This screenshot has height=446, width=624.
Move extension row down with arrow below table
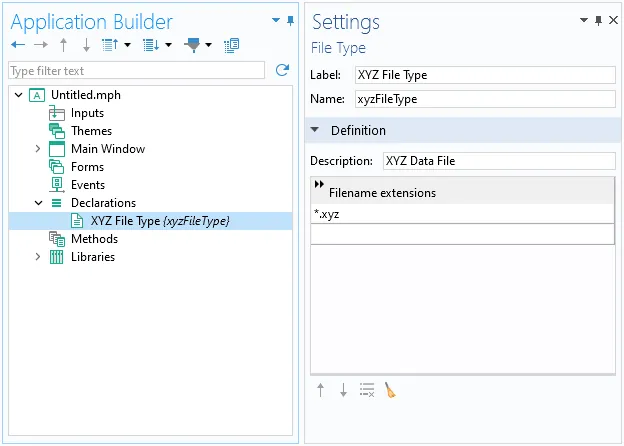pos(343,391)
